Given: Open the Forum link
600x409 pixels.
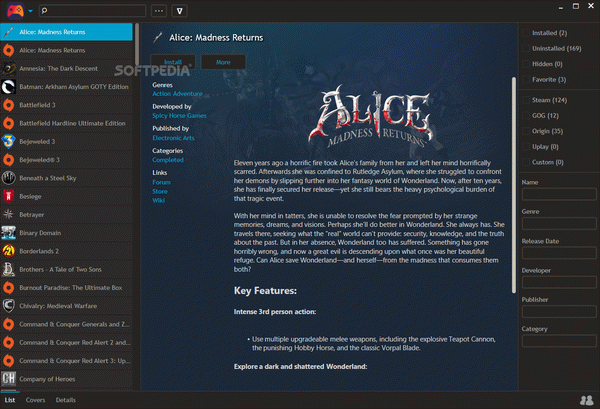Looking at the screenshot, I should coord(161,182).
